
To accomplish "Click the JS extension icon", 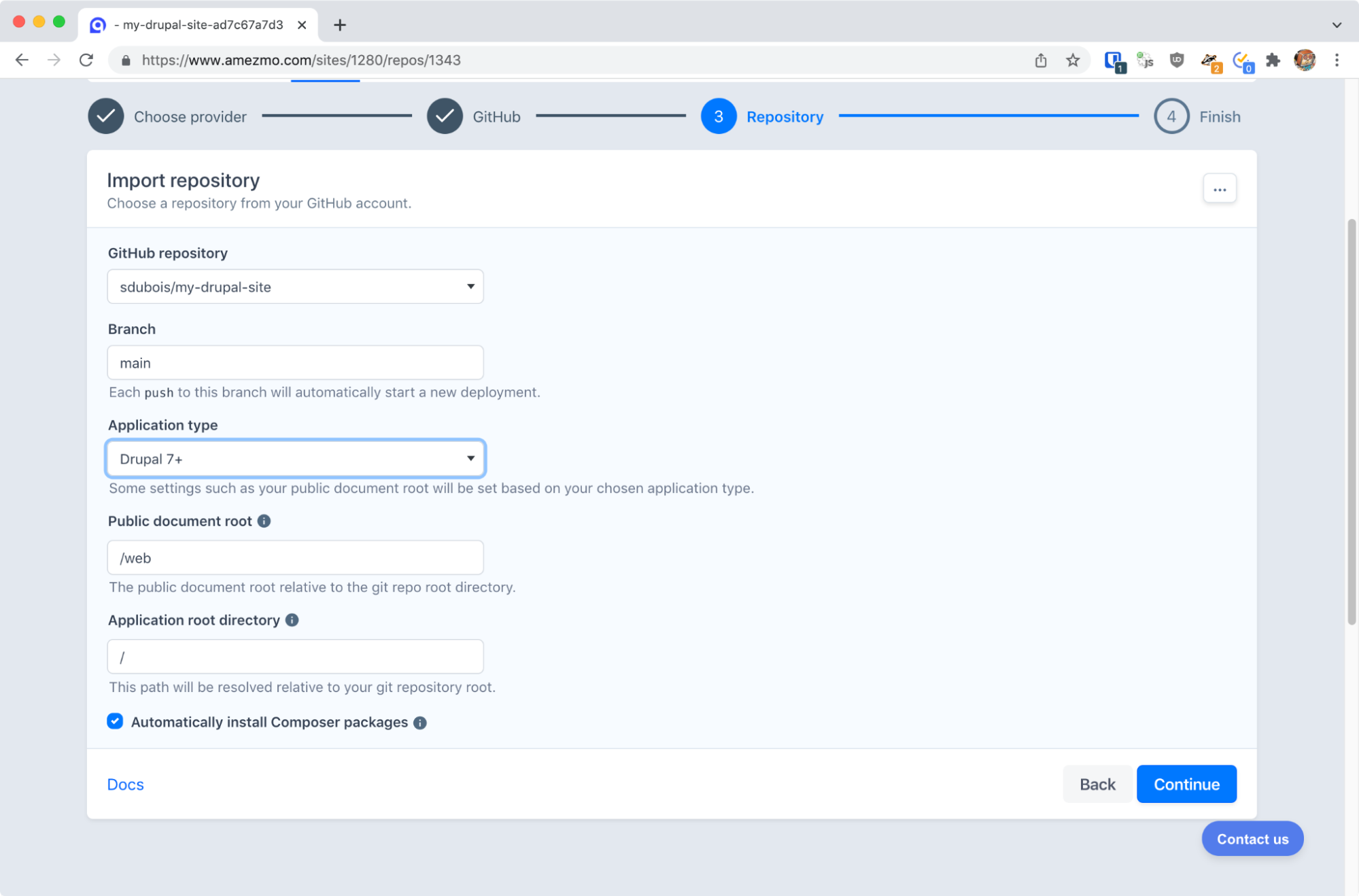I will tap(1146, 61).
